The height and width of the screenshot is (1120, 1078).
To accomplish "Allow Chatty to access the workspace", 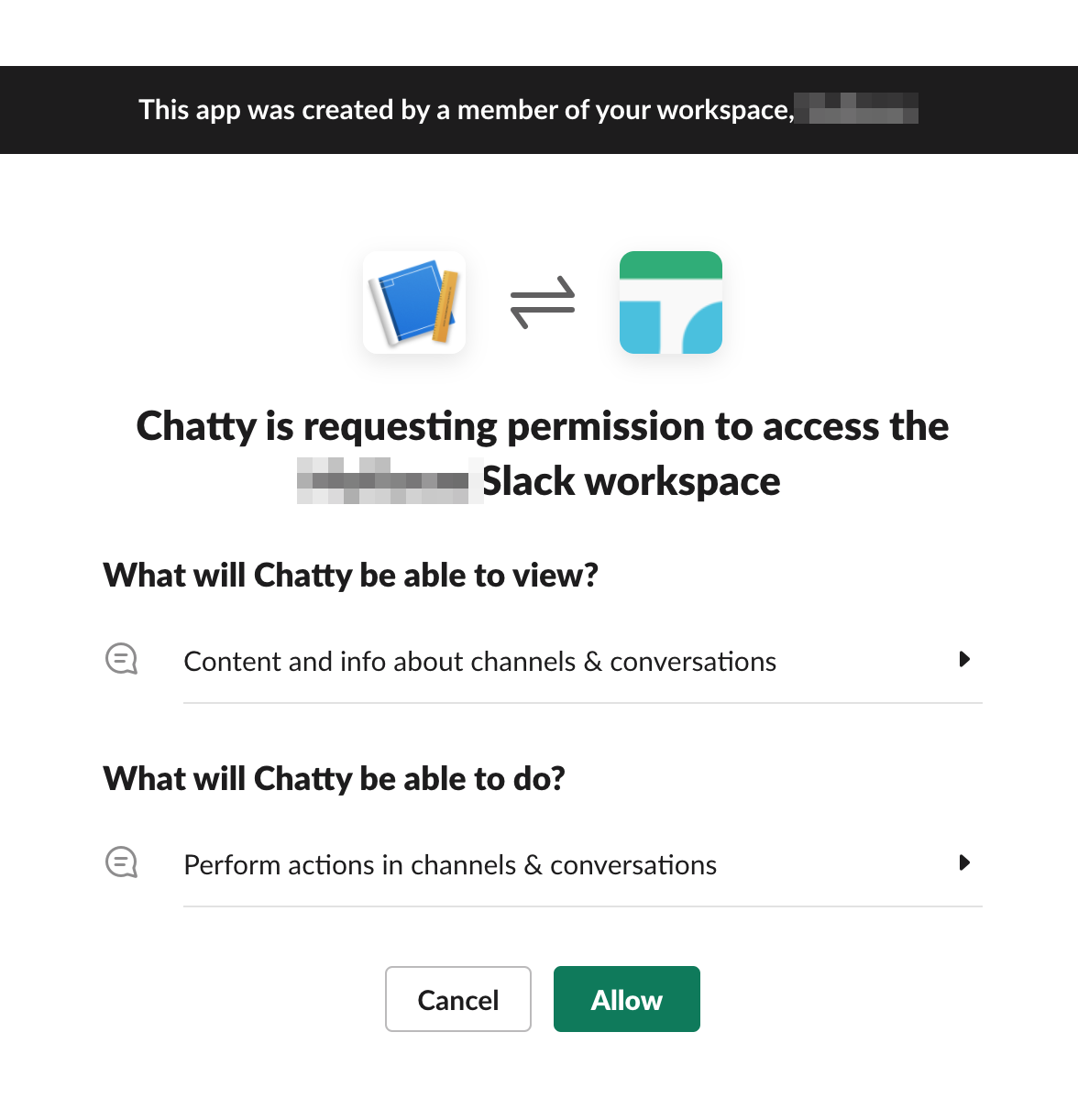I will pyautogui.click(x=627, y=999).
